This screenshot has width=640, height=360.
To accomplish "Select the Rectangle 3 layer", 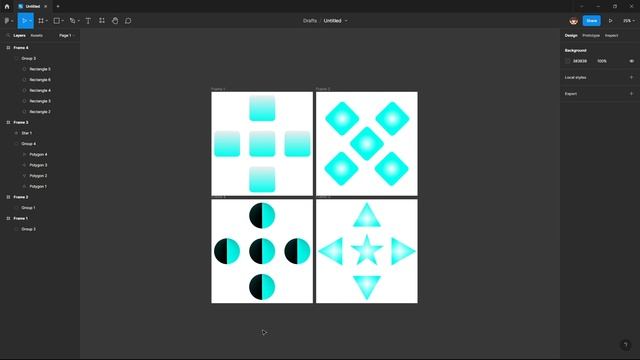I will [40, 101].
